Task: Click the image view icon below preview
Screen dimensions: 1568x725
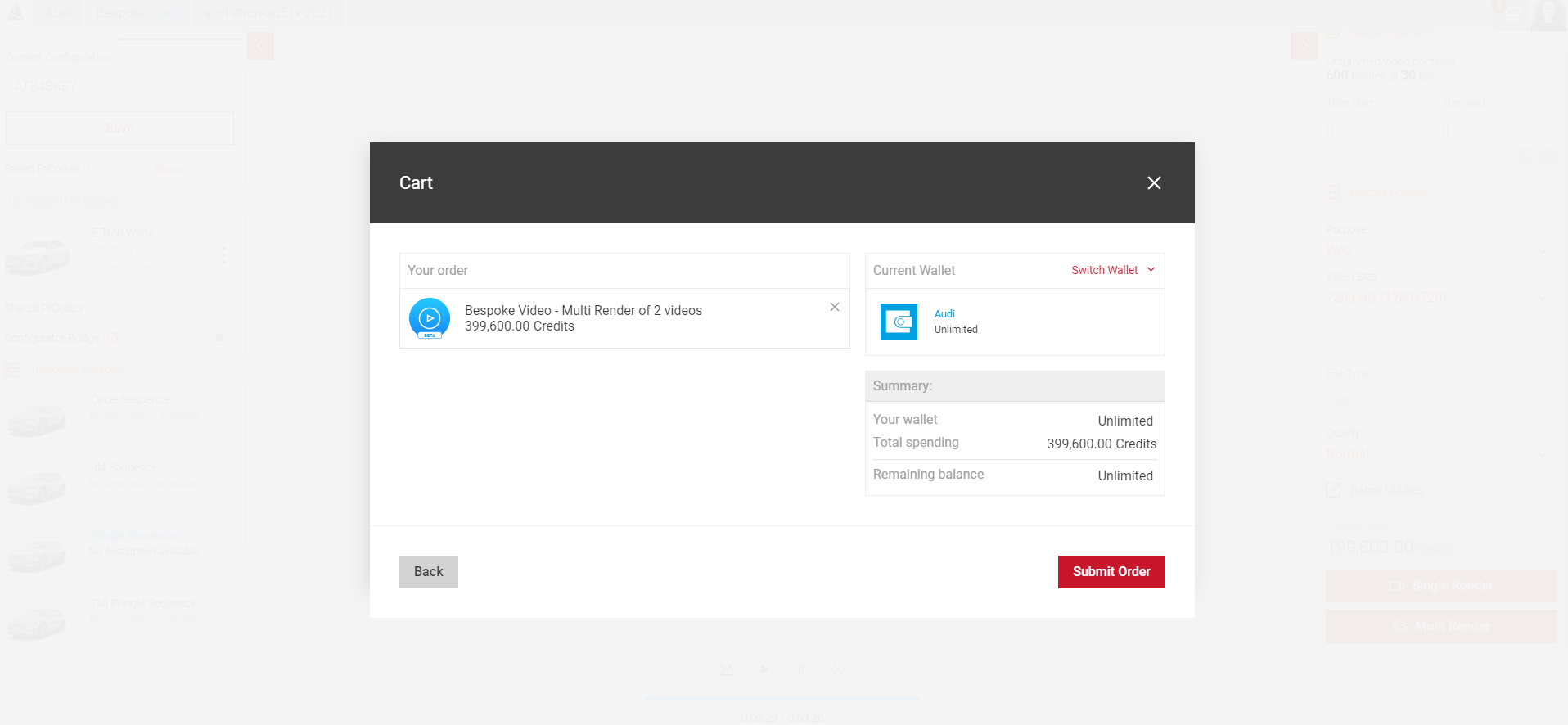Action: 727,669
